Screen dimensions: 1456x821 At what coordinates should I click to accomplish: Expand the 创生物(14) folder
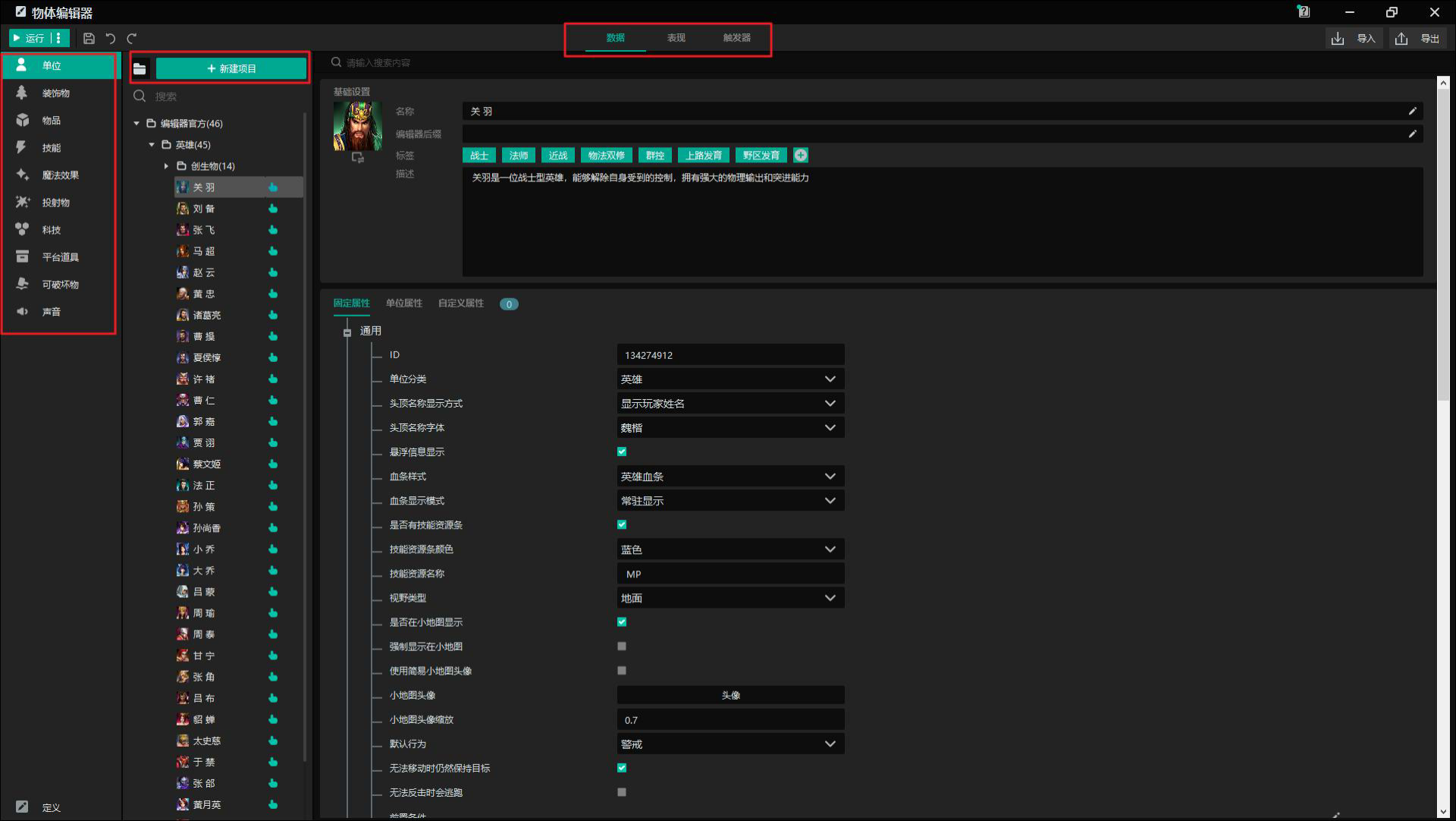pos(167,166)
